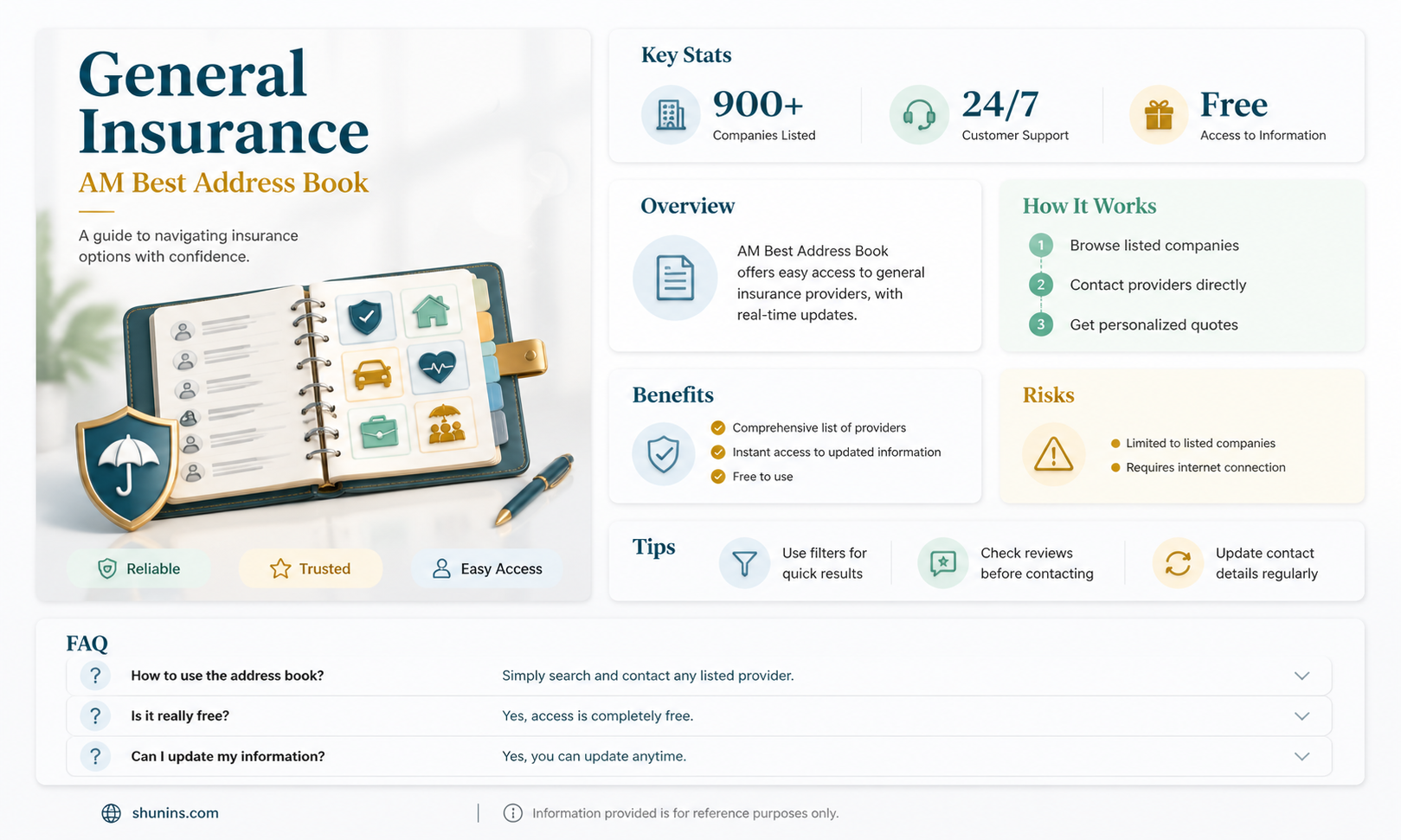
Task: Click the question mark icon for 'Is it really free?'
Action: coord(95,716)
